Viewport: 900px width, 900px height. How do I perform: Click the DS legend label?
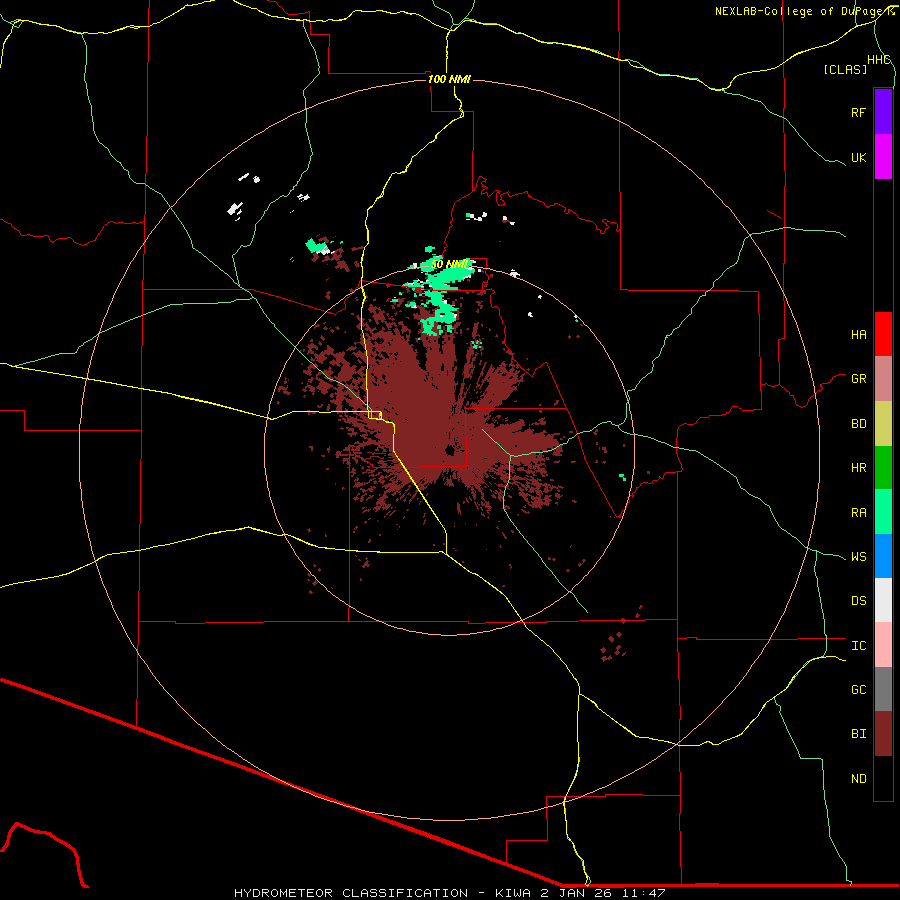(x=858, y=601)
